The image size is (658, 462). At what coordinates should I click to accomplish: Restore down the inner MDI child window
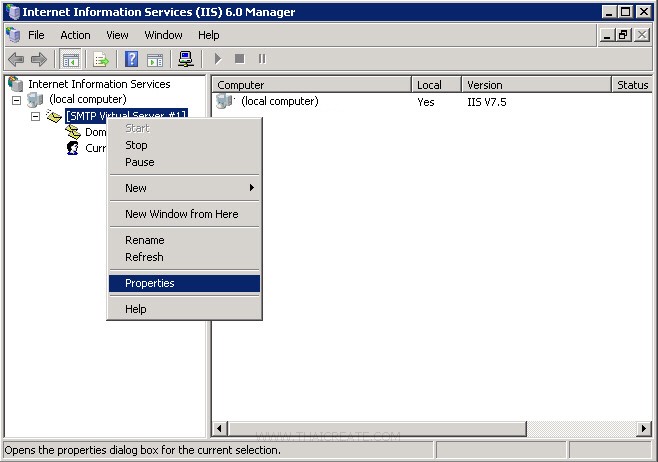coord(623,35)
